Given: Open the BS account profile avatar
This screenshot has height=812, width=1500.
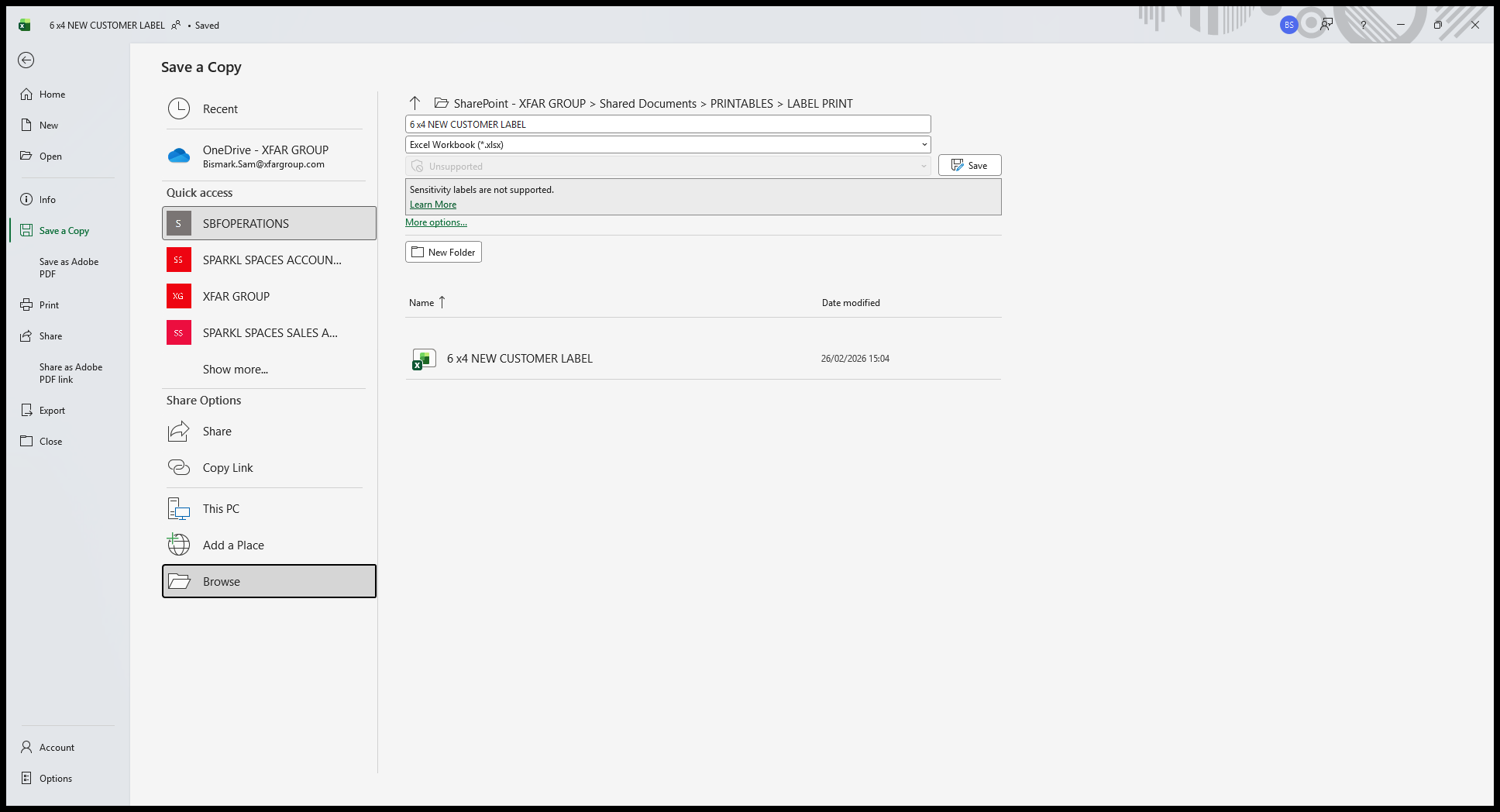Looking at the screenshot, I should 1288,25.
